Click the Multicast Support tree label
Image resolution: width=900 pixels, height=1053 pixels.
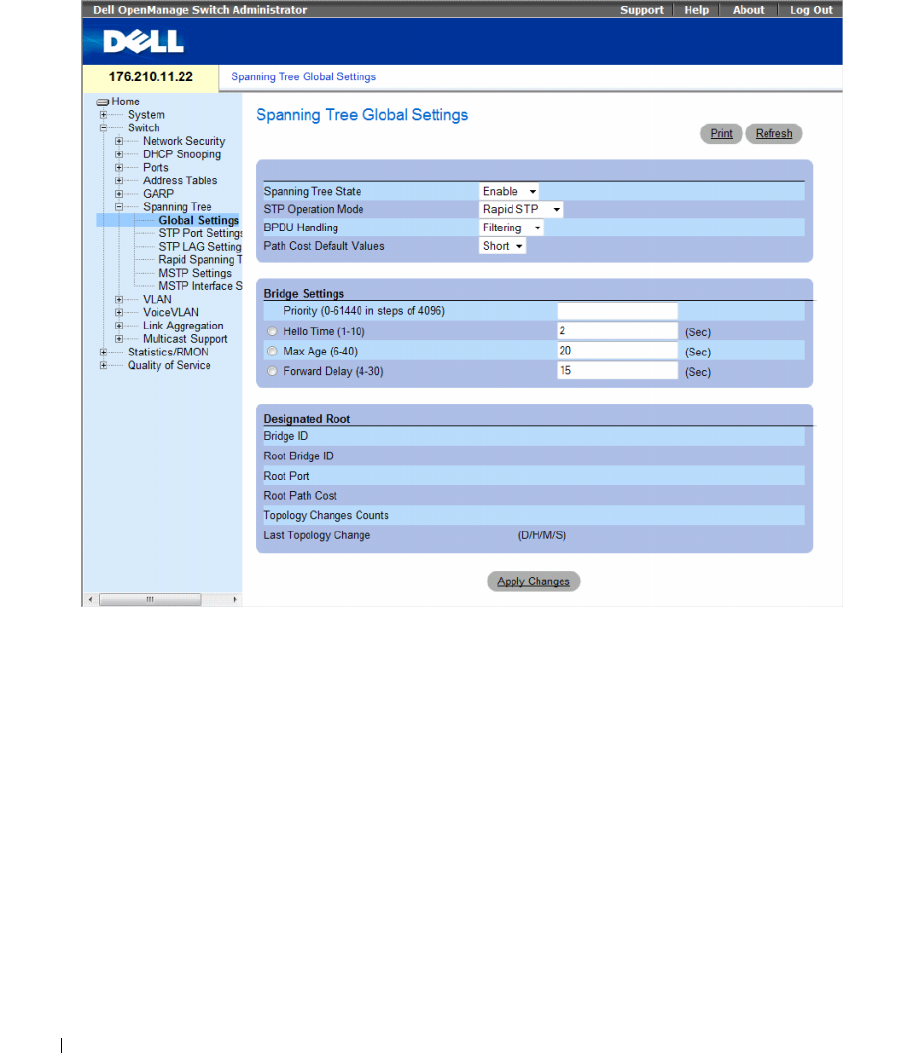point(185,339)
